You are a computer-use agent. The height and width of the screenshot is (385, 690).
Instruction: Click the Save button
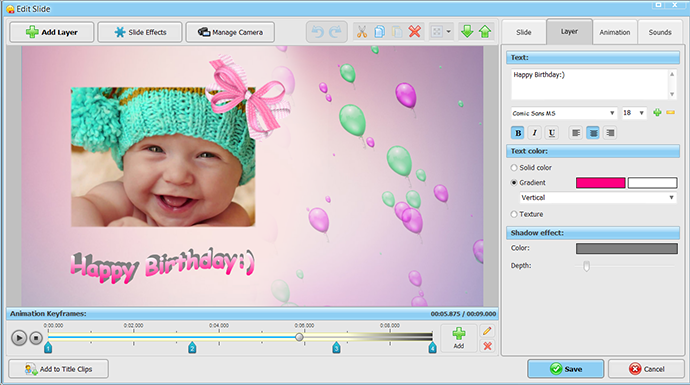pos(565,369)
